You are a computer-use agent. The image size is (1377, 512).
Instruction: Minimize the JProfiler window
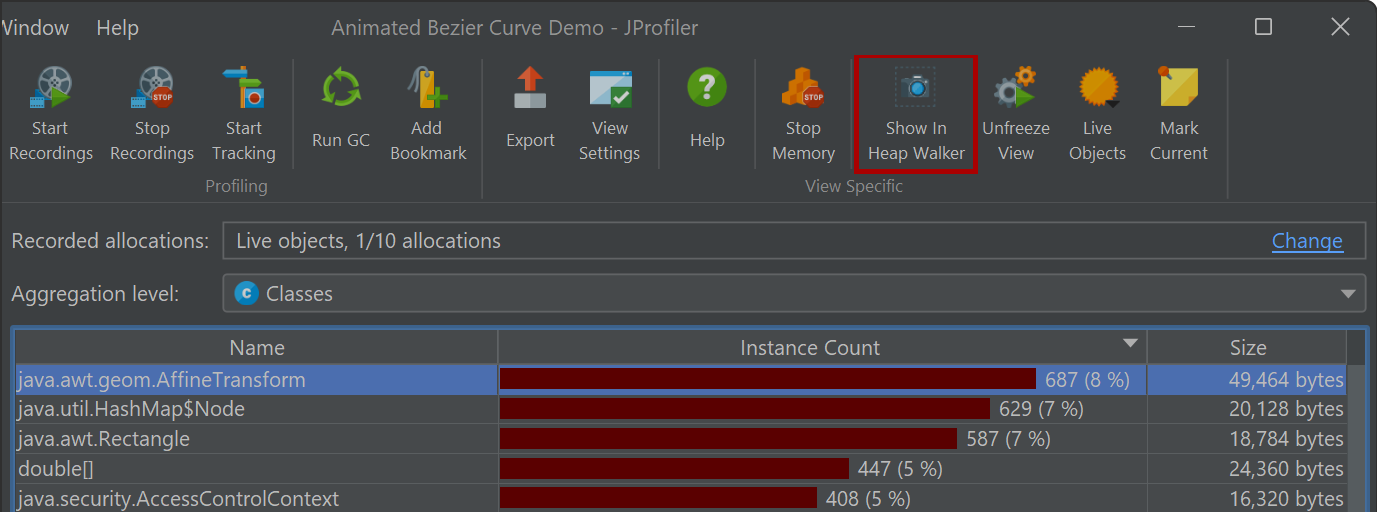coord(1186,27)
